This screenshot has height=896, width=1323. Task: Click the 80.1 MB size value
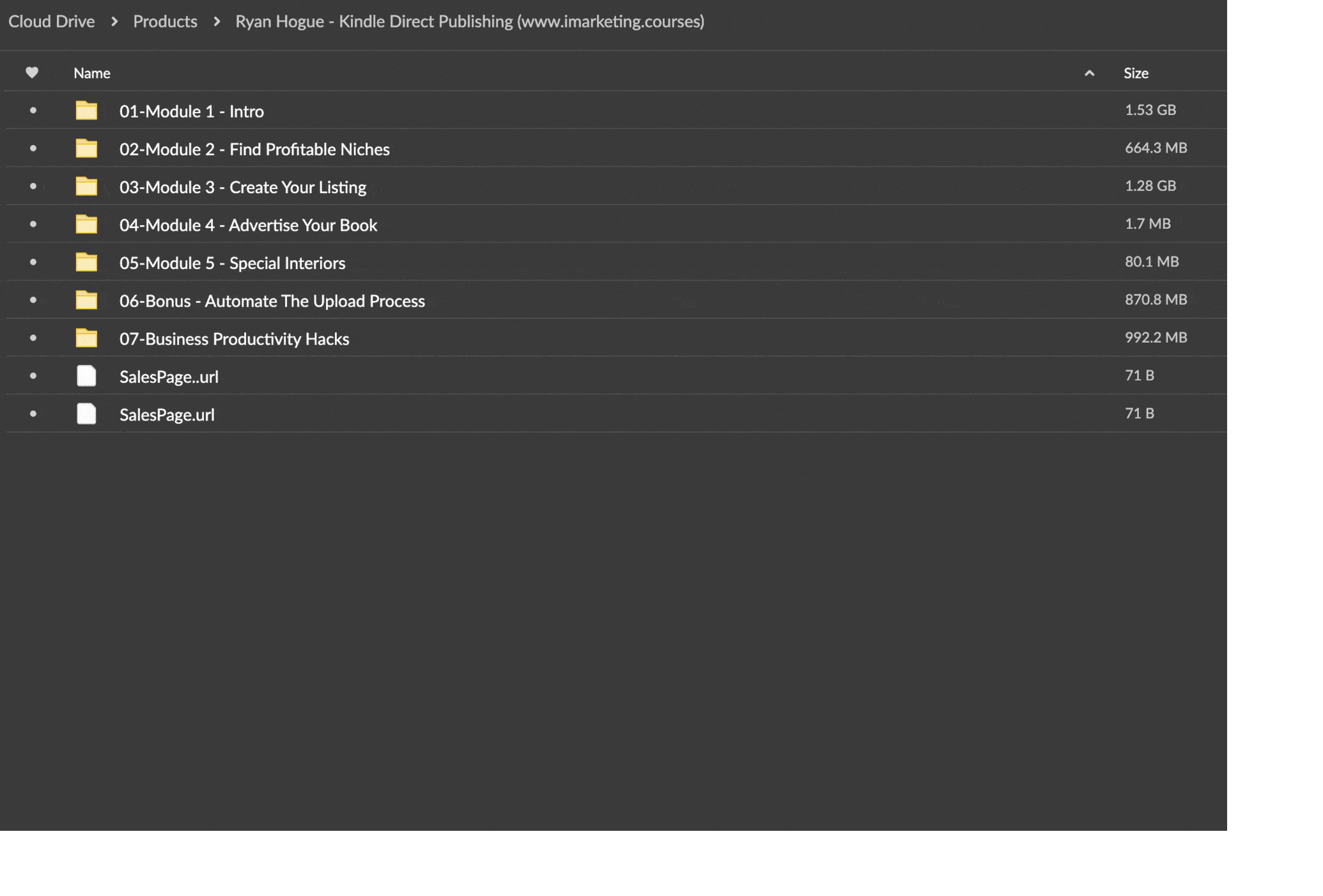point(1152,261)
